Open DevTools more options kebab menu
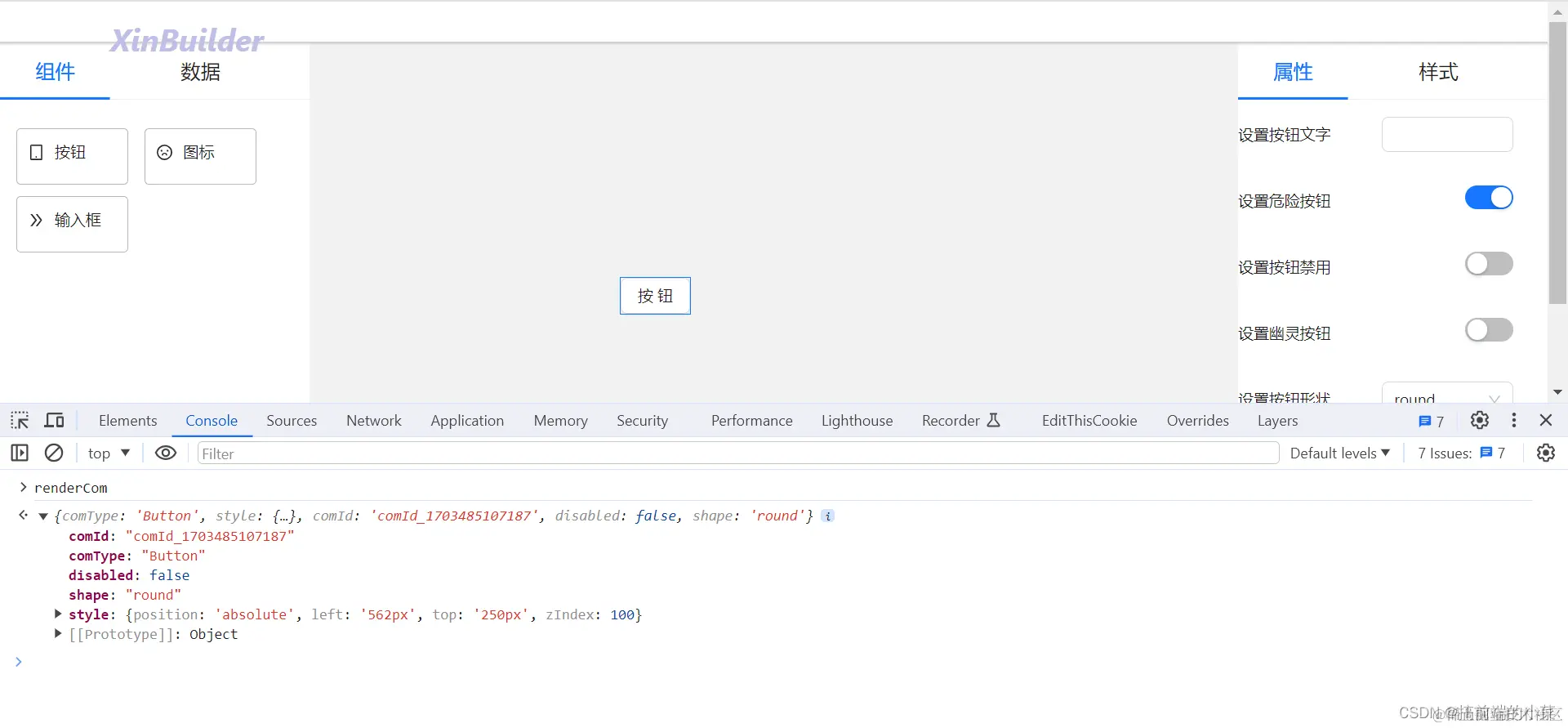This screenshot has height=728, width=1568. click(x=1514, y=420)
